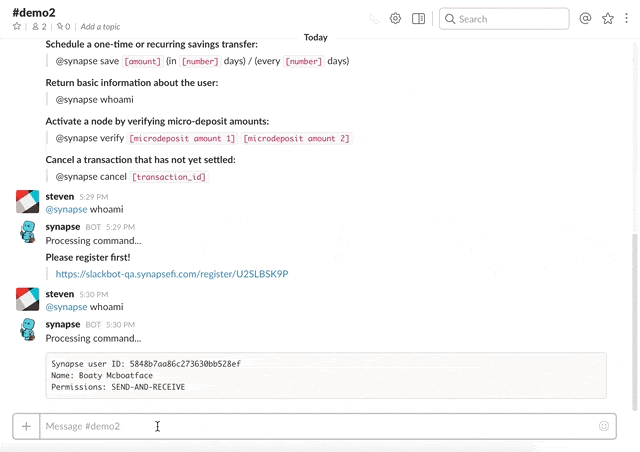View channel members count
The height and width of the screenshot is (452, 640).
pyautogui.click(x=38, y=27)
